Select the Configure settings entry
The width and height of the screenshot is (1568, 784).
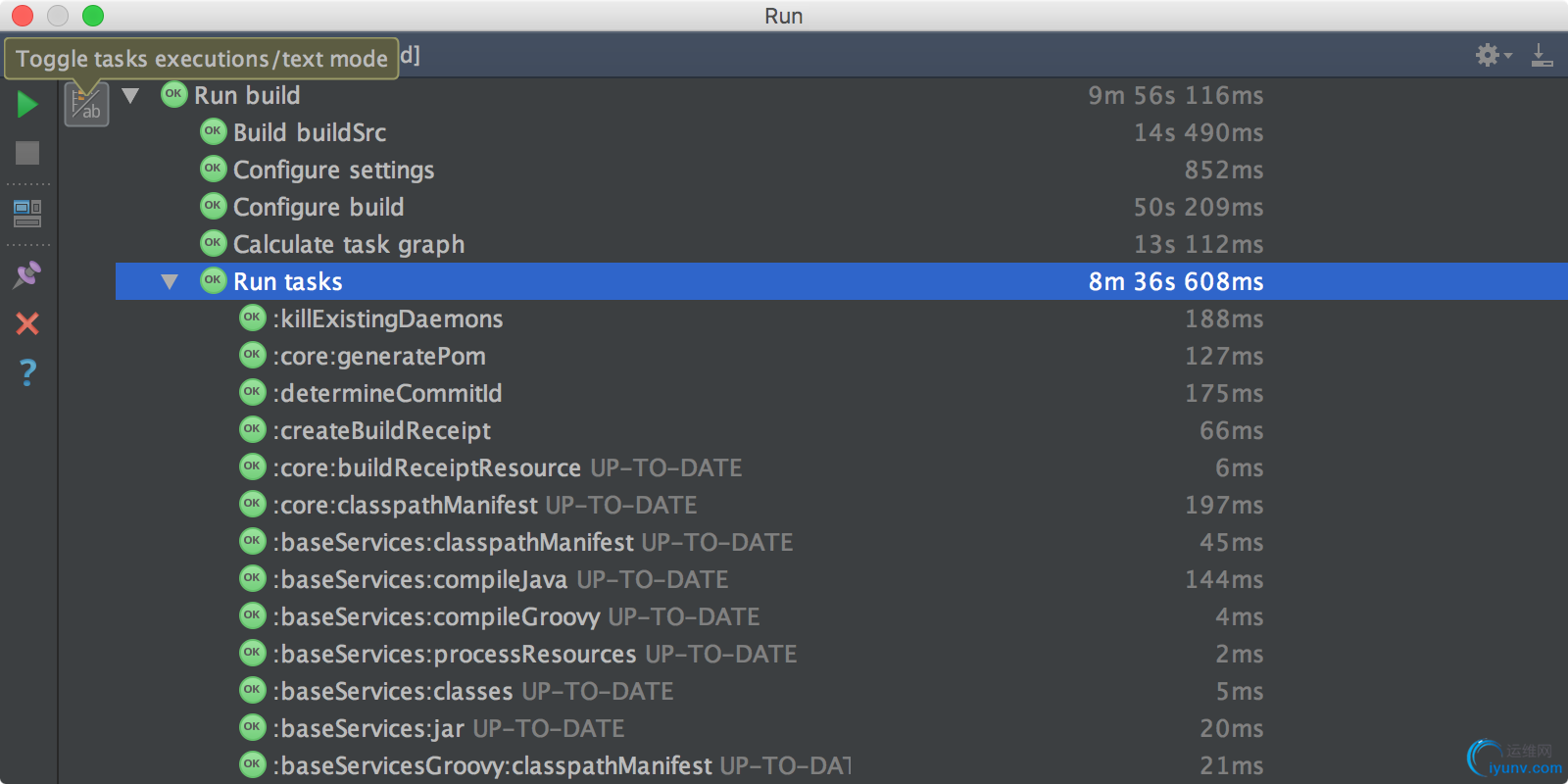coord(333,170)
